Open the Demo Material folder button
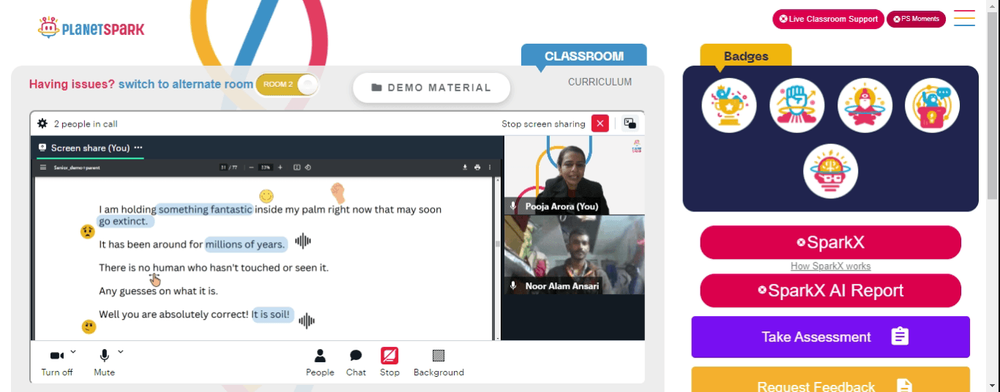The width and height of the screenshot is (1000, 392). tap(431, 88)
